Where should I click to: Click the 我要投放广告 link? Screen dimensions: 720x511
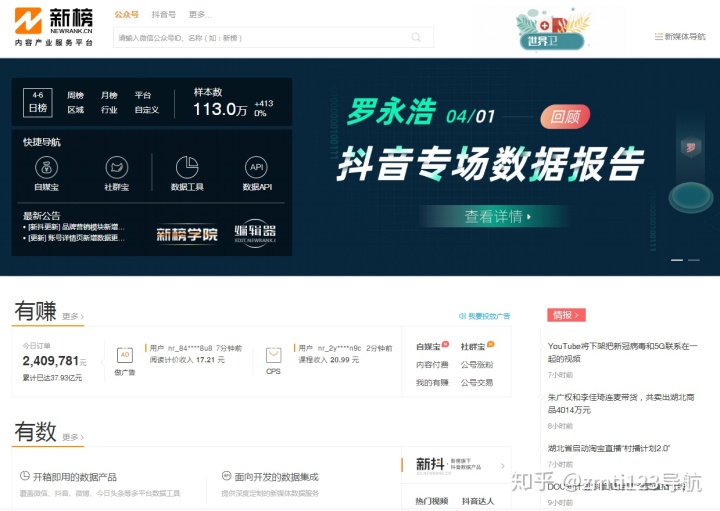coord(484,316)
